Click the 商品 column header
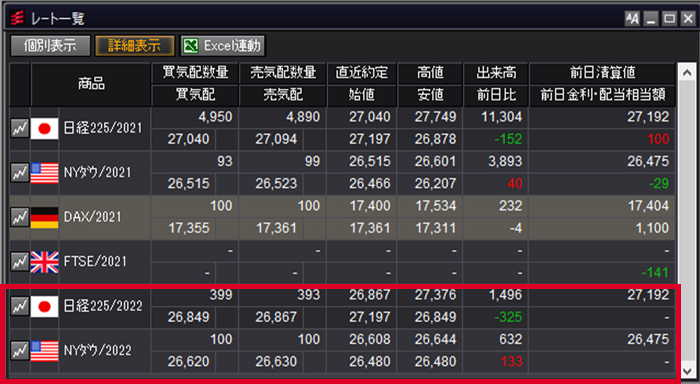Screen dimensions: 700x384 pyautogui.click(x=91, y=84)
